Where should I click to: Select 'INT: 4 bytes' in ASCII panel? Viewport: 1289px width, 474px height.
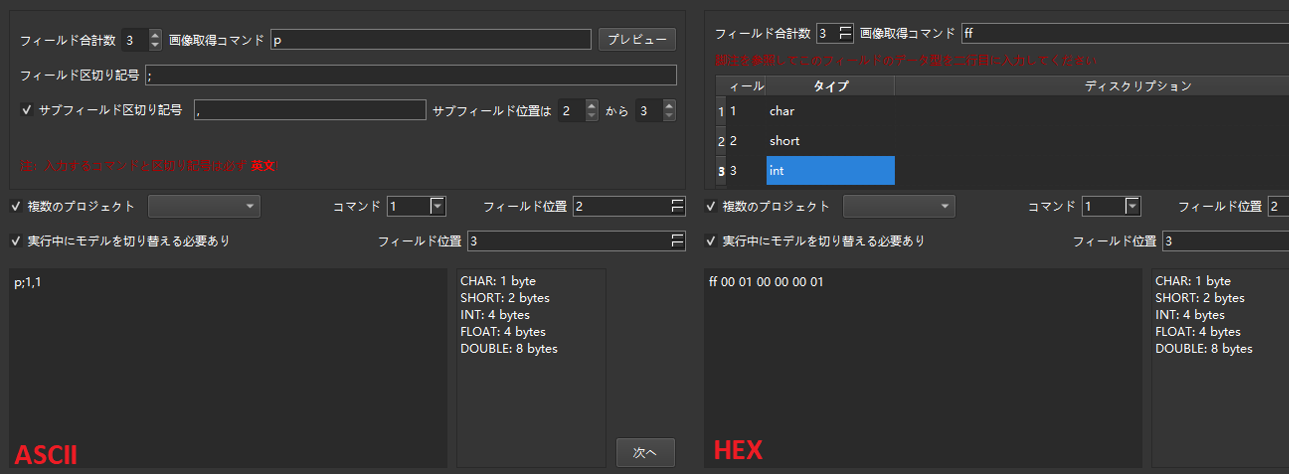click(495, 315)
